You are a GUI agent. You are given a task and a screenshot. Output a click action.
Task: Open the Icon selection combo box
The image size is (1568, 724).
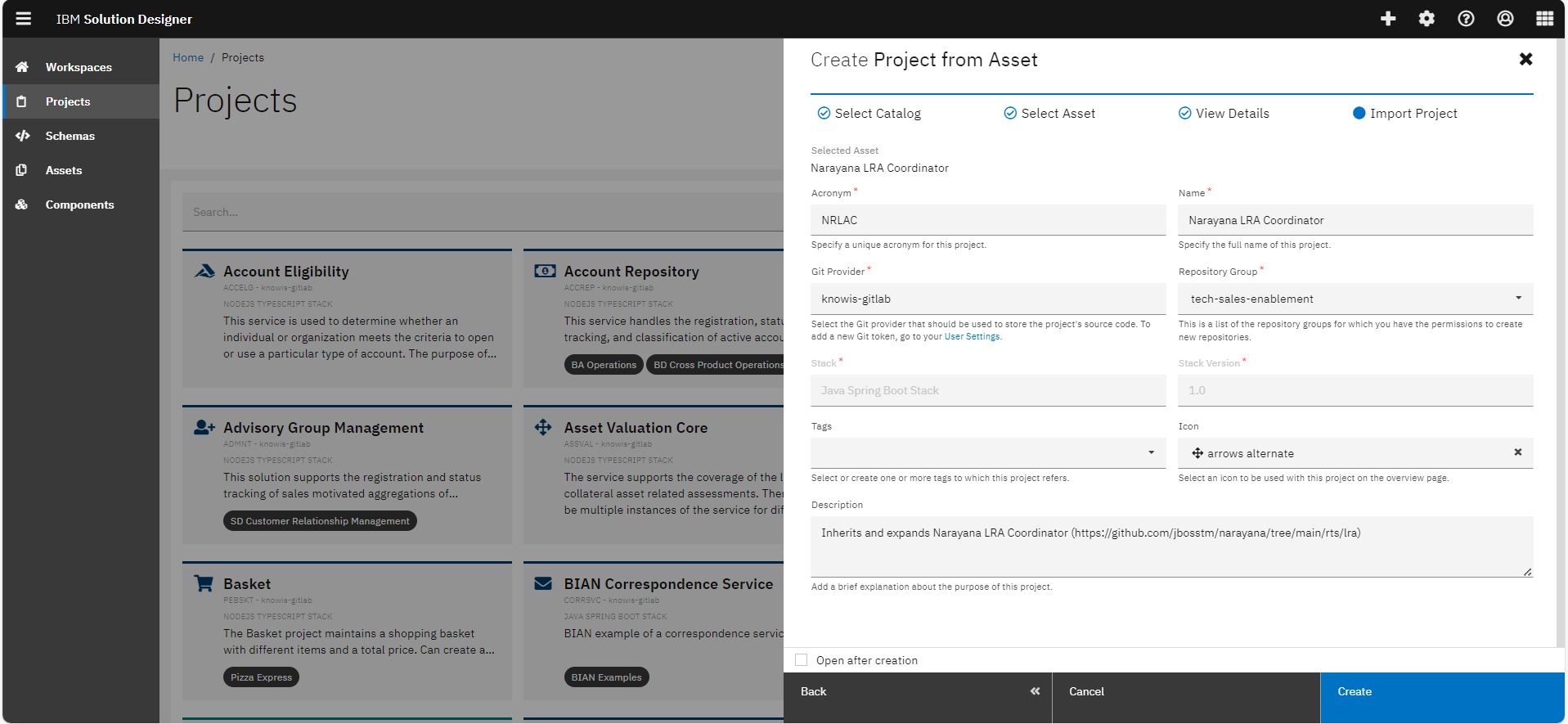coord(1355,452)
